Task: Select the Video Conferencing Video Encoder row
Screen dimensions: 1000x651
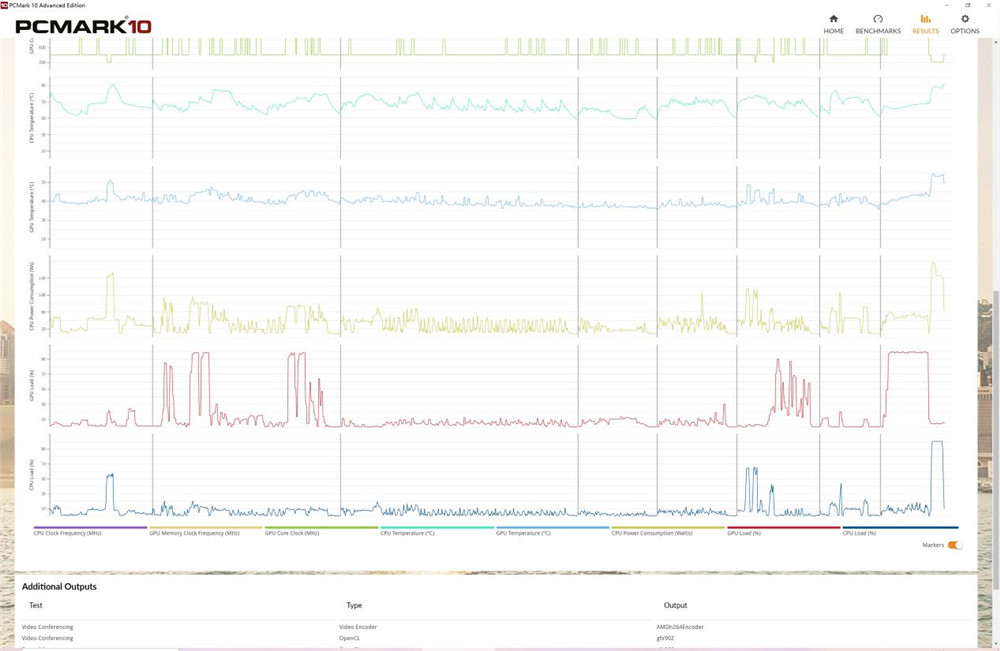Action: (x=496, y=627)
